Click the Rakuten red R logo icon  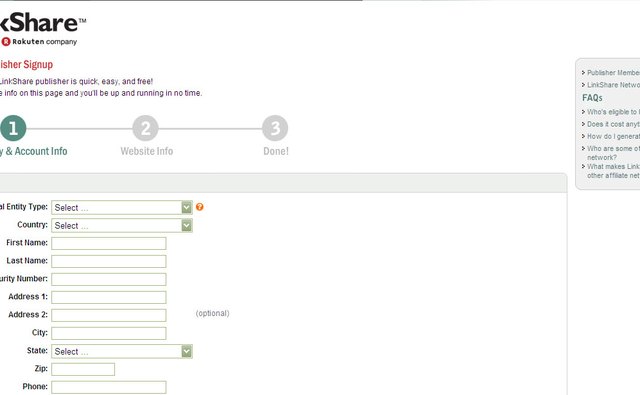pos(6,42)
